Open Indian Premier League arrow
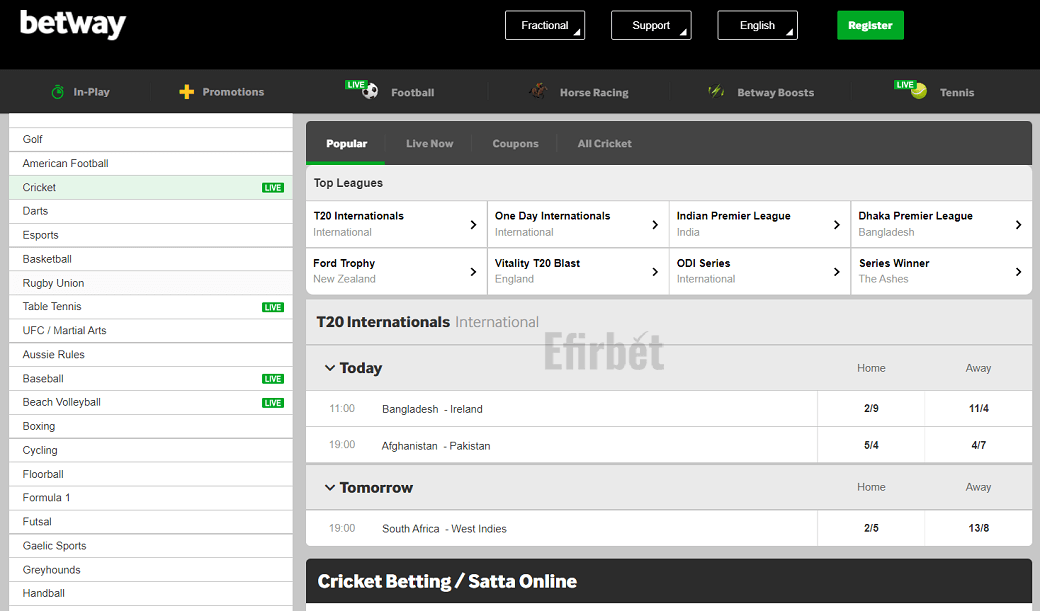 836,225
